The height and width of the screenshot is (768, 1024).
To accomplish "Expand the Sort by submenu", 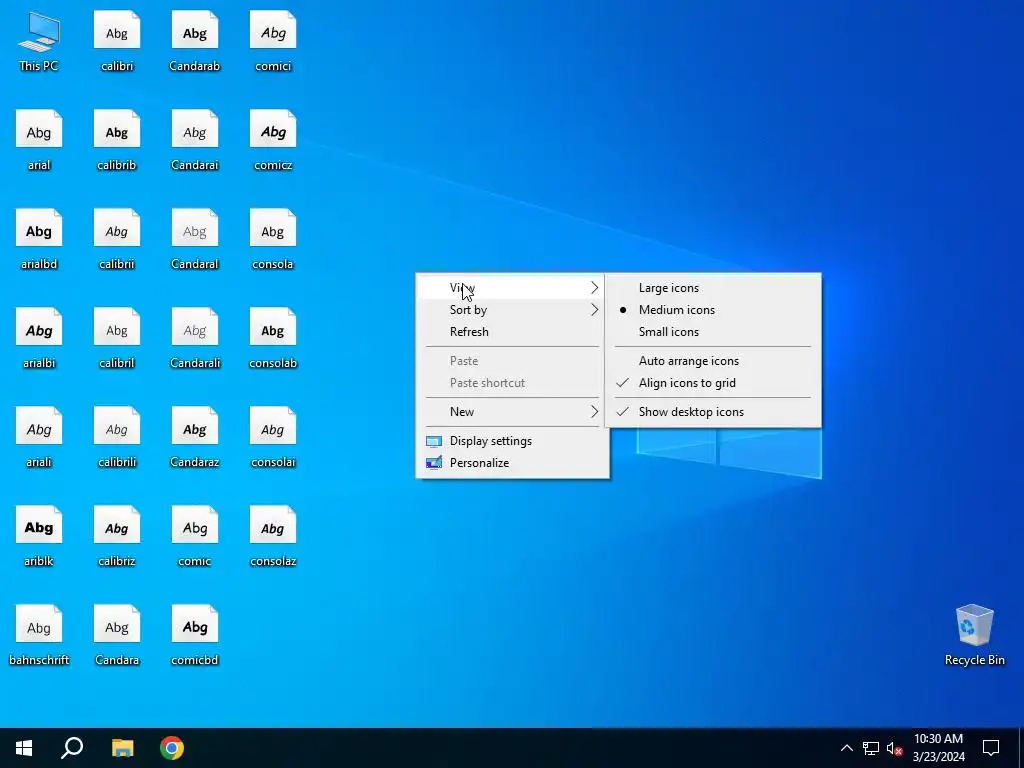I will [513, 310].
